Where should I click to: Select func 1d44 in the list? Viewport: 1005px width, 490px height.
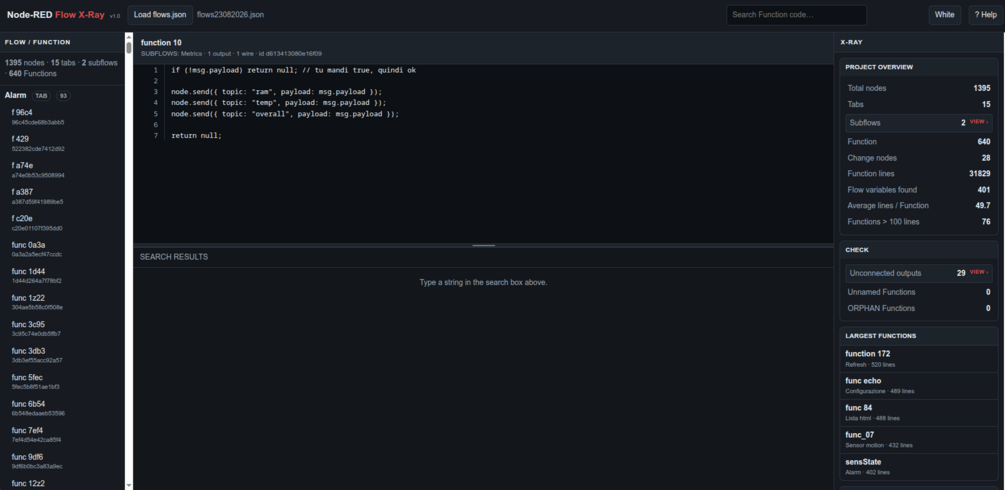pos(64,276)
